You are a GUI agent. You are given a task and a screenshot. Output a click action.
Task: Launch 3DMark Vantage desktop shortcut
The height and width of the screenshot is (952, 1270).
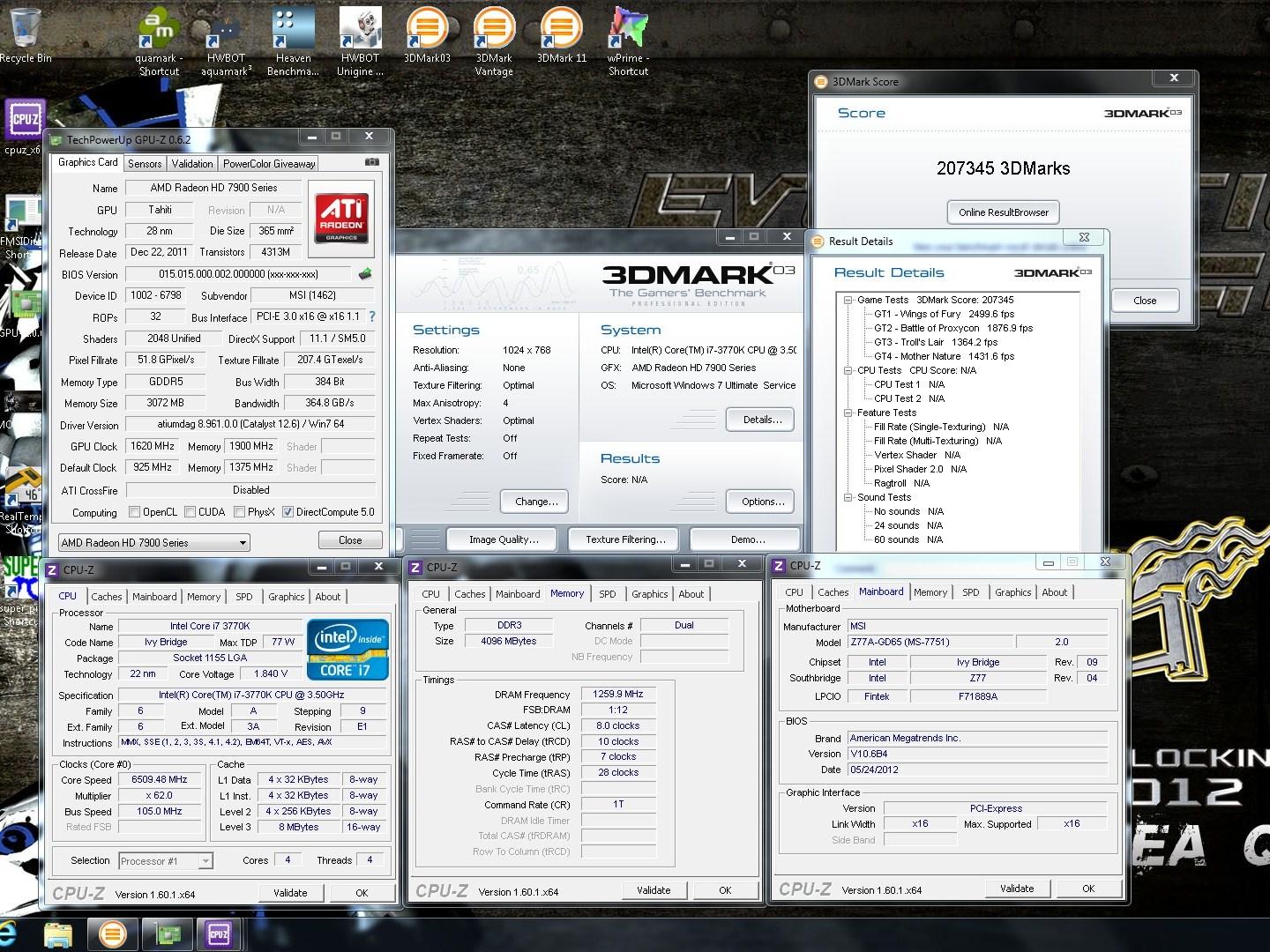point(494,40)
